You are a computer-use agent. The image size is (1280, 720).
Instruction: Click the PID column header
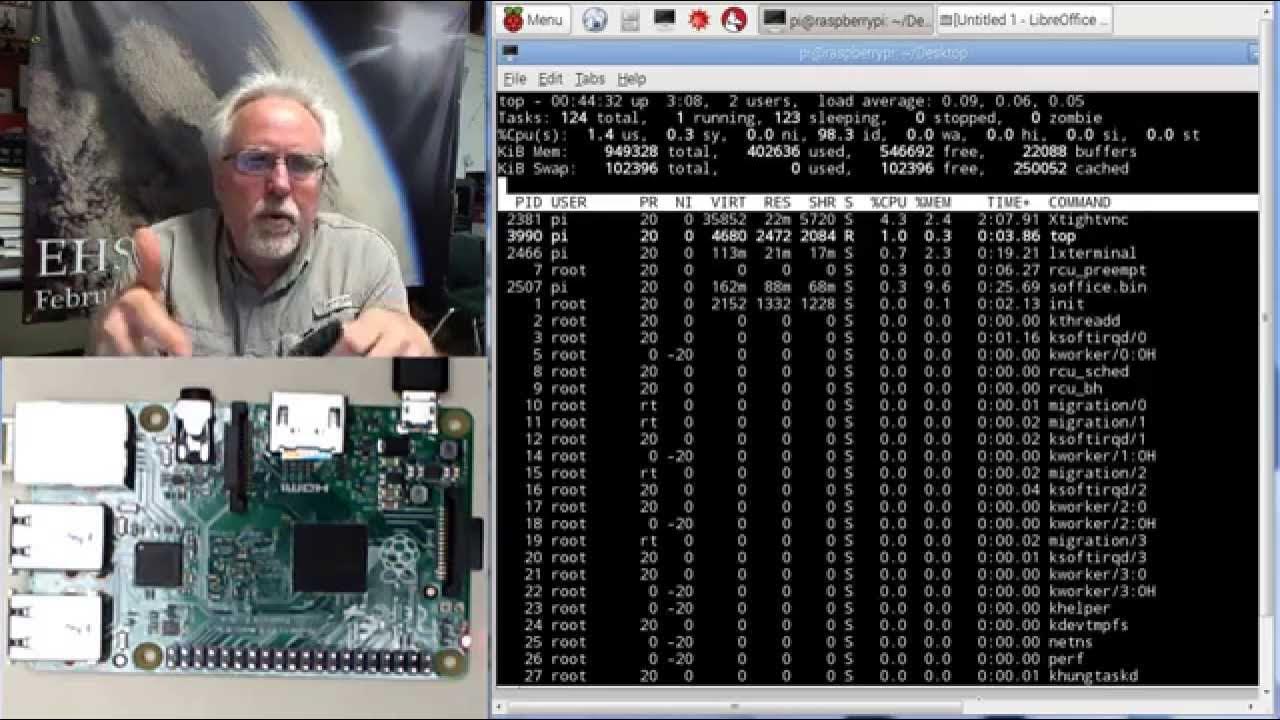[x=528, y=202]
